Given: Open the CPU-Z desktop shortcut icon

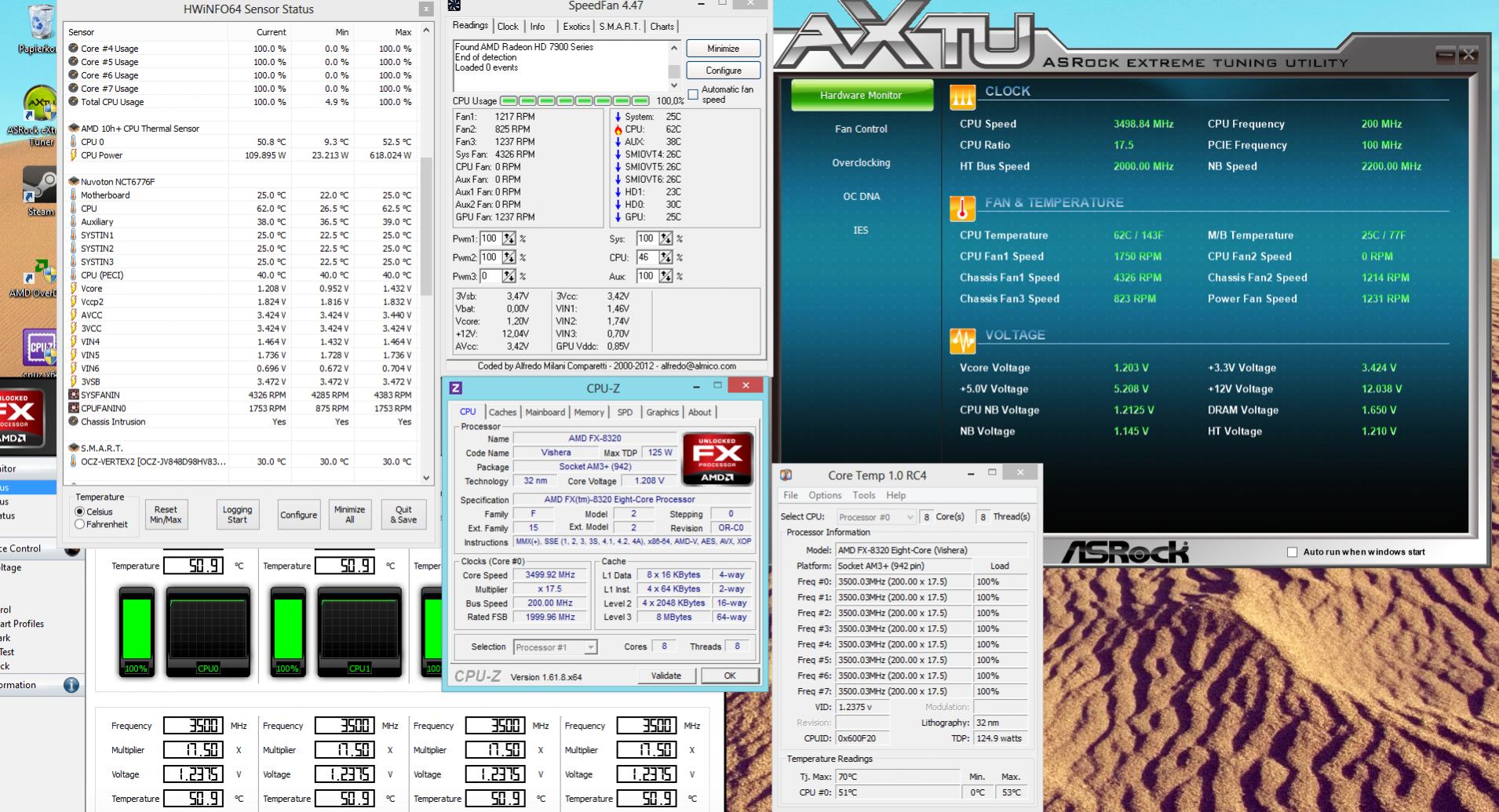Looking at the screenshot, I should click(39, 348).
